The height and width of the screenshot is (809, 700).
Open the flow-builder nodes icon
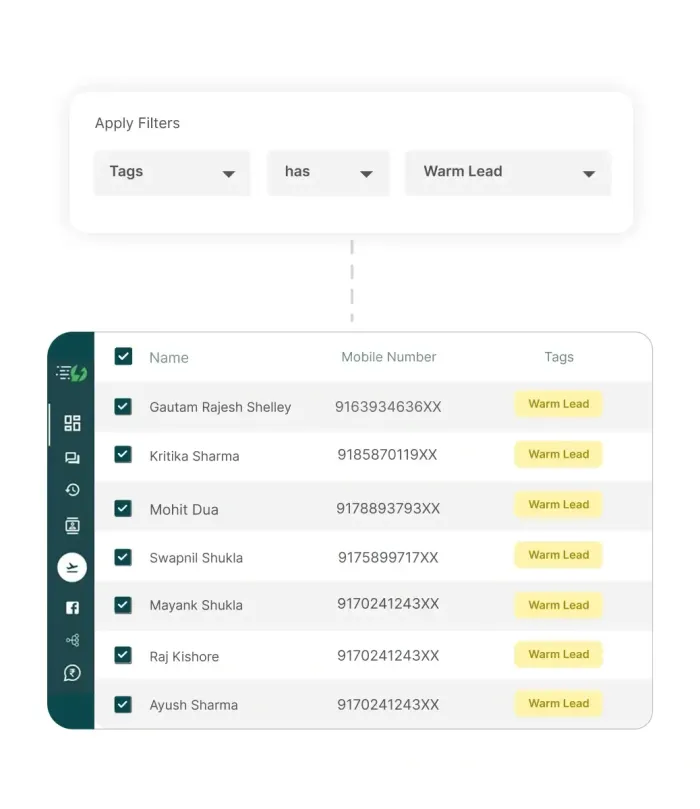[x=72, y=640]
